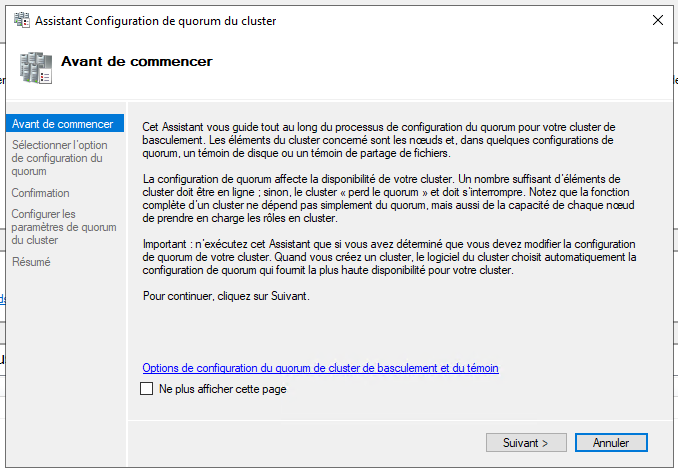Continue with the 'Suivant >' button

coord(526,443)
